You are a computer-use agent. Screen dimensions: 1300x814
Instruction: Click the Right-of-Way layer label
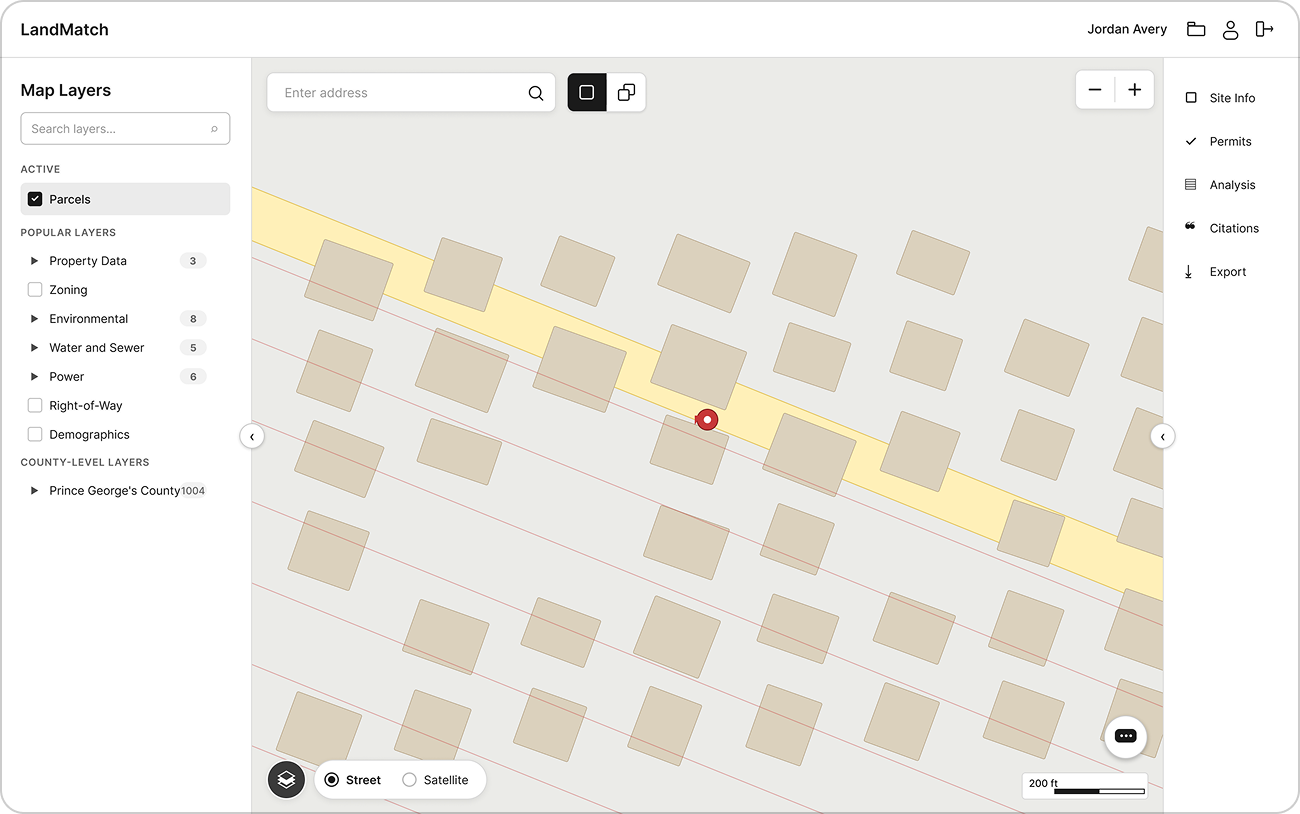click(x=86, y=406)
